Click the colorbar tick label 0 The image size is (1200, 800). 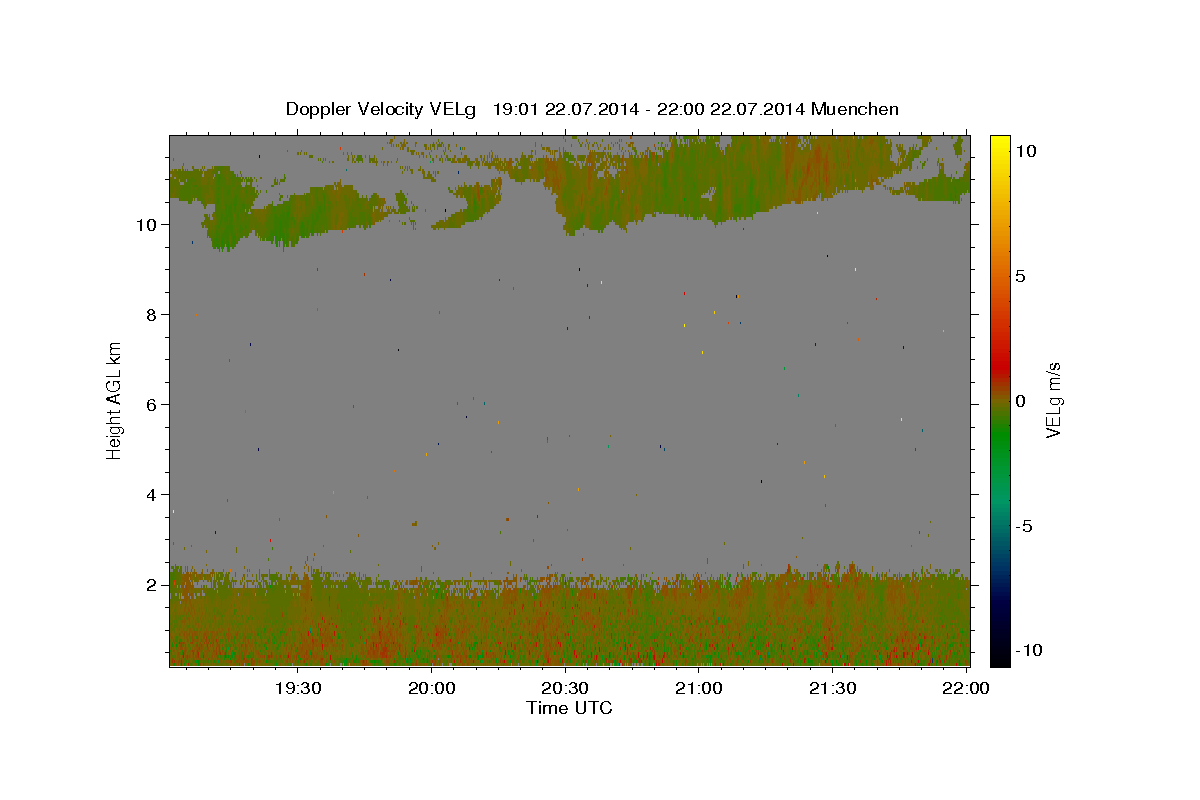coord(1020,401)
